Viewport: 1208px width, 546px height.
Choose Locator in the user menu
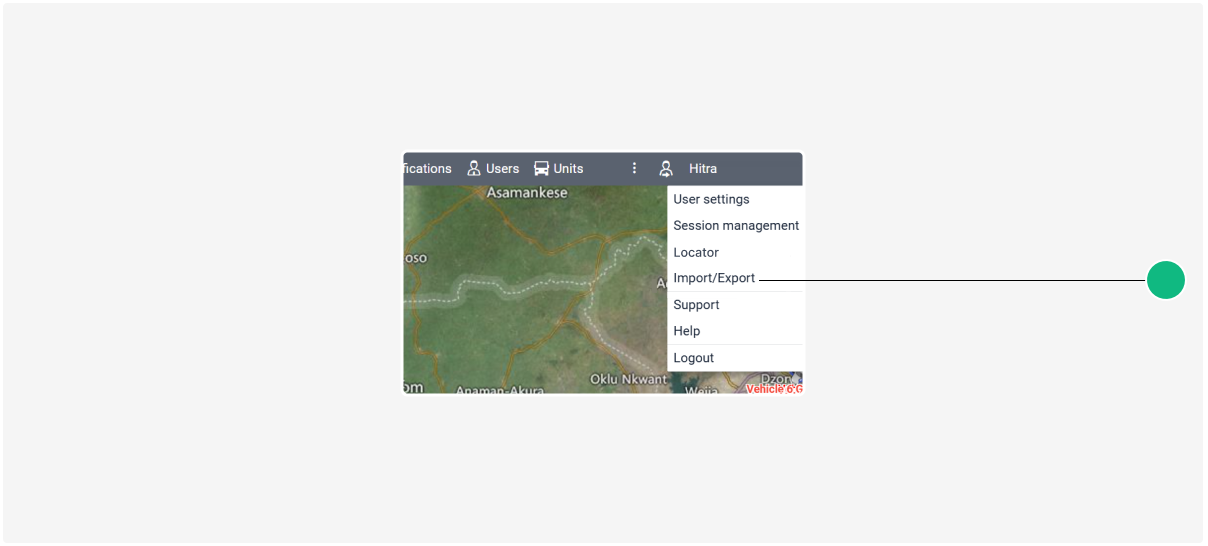tap(696, 252)
